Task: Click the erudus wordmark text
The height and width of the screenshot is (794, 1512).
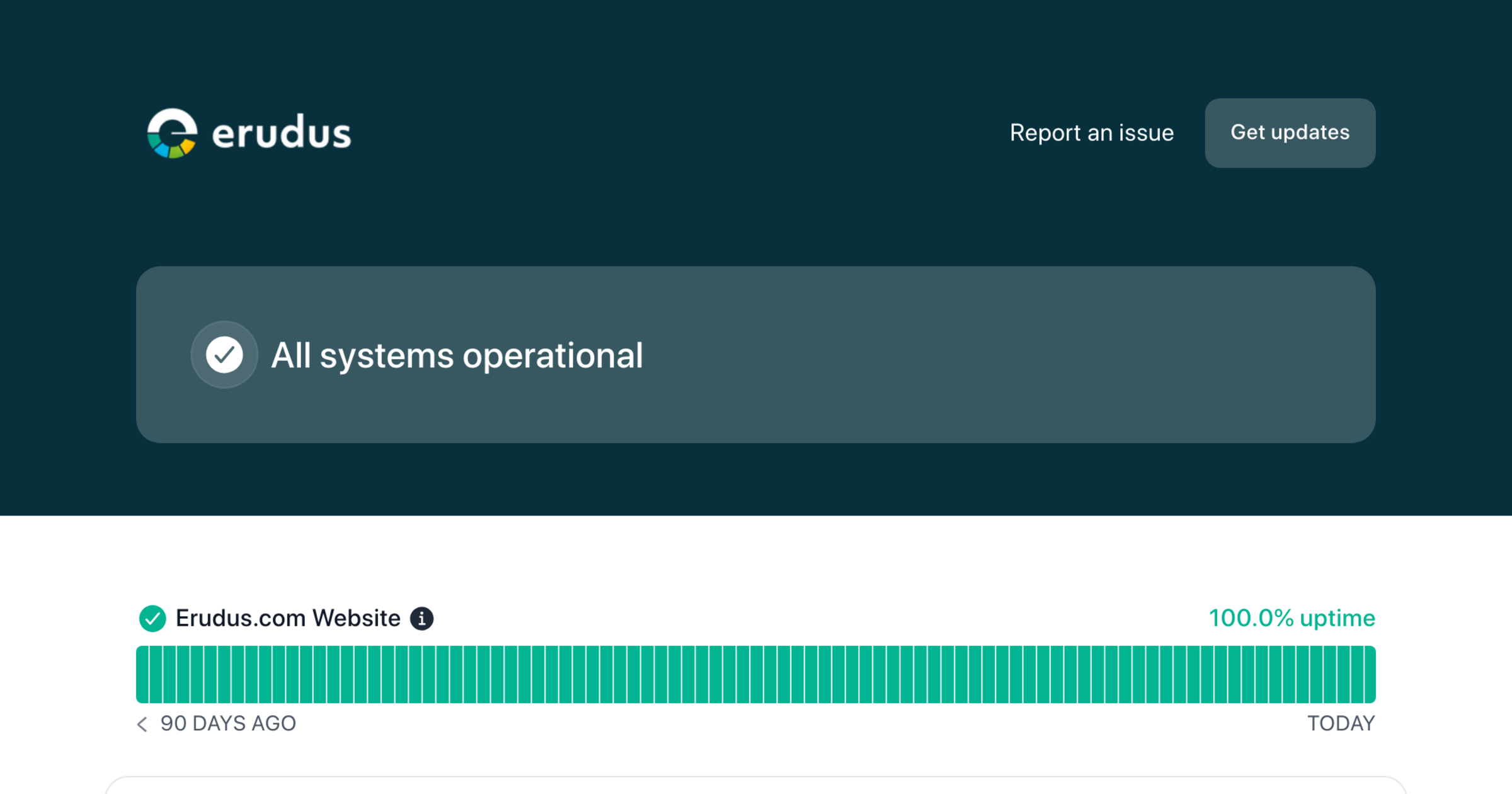Action: tap(281, 133)
